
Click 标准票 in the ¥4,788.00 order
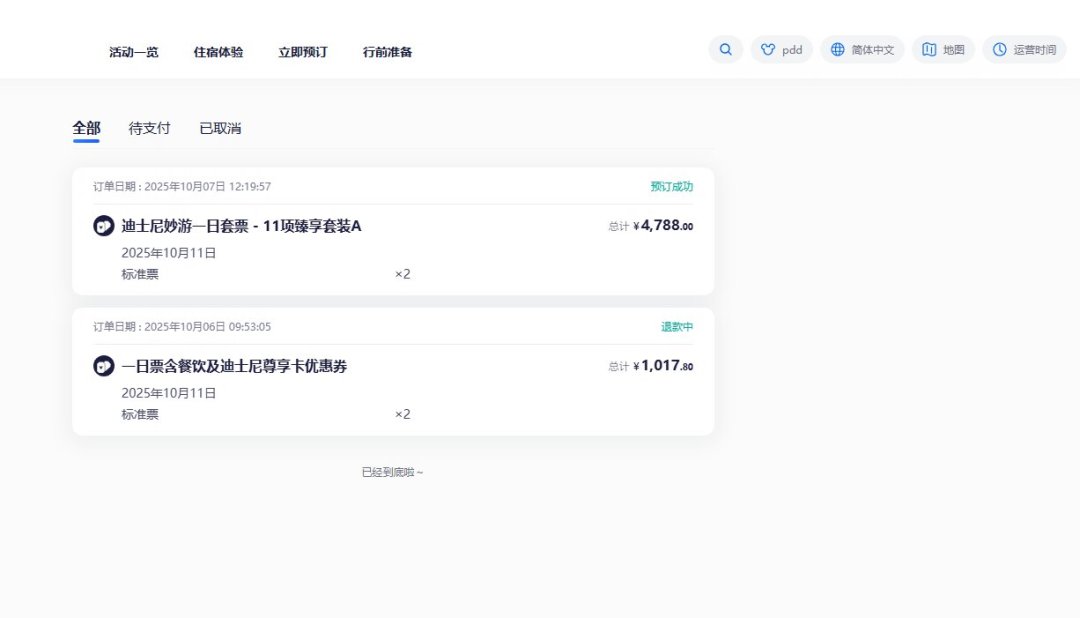(x=140, y=274)
